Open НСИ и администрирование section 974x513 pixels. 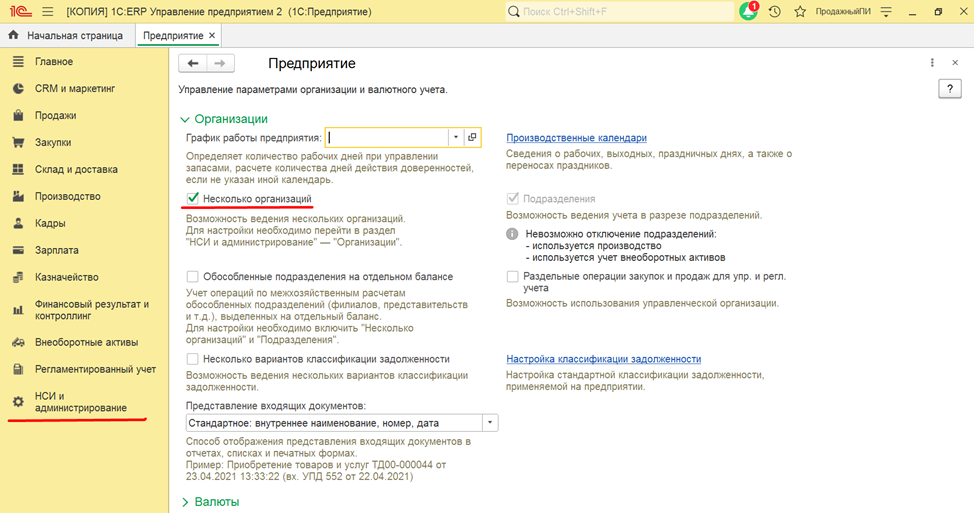tap(81, 402)
